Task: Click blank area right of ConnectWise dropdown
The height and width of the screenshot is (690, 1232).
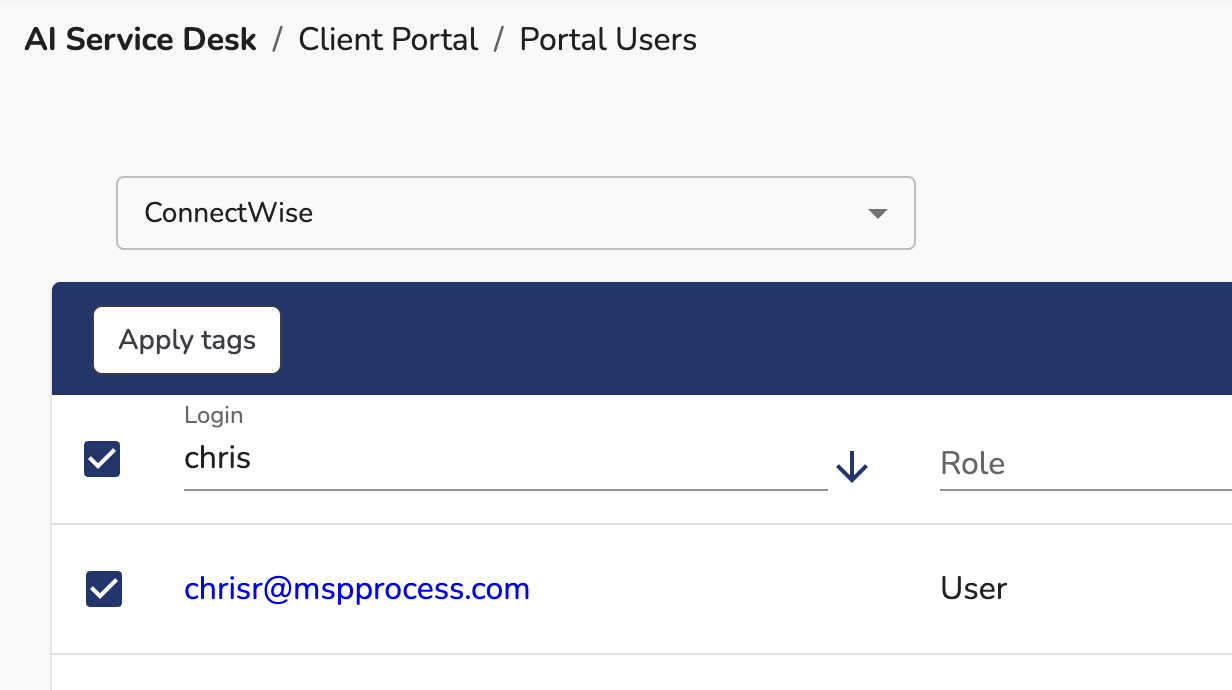Action: [x=1070, y=213]
